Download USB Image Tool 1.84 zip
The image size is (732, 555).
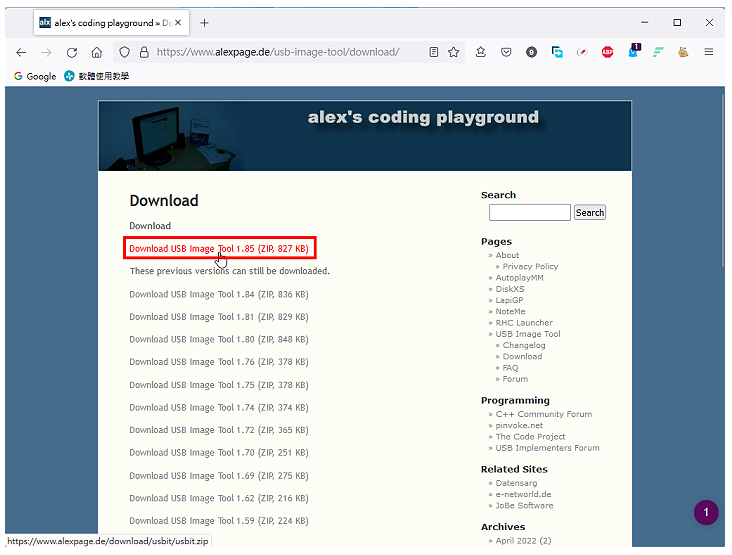click(x=219, y=294)
